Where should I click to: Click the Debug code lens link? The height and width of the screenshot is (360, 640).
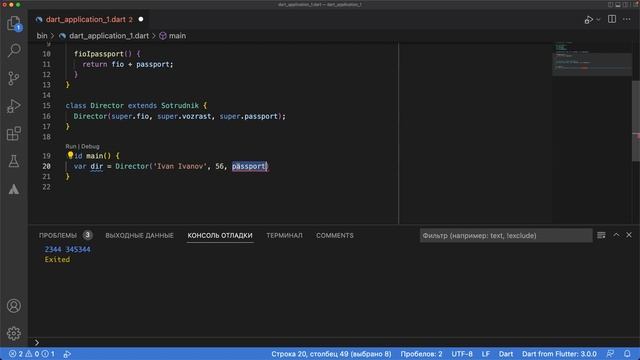(90, 146)
